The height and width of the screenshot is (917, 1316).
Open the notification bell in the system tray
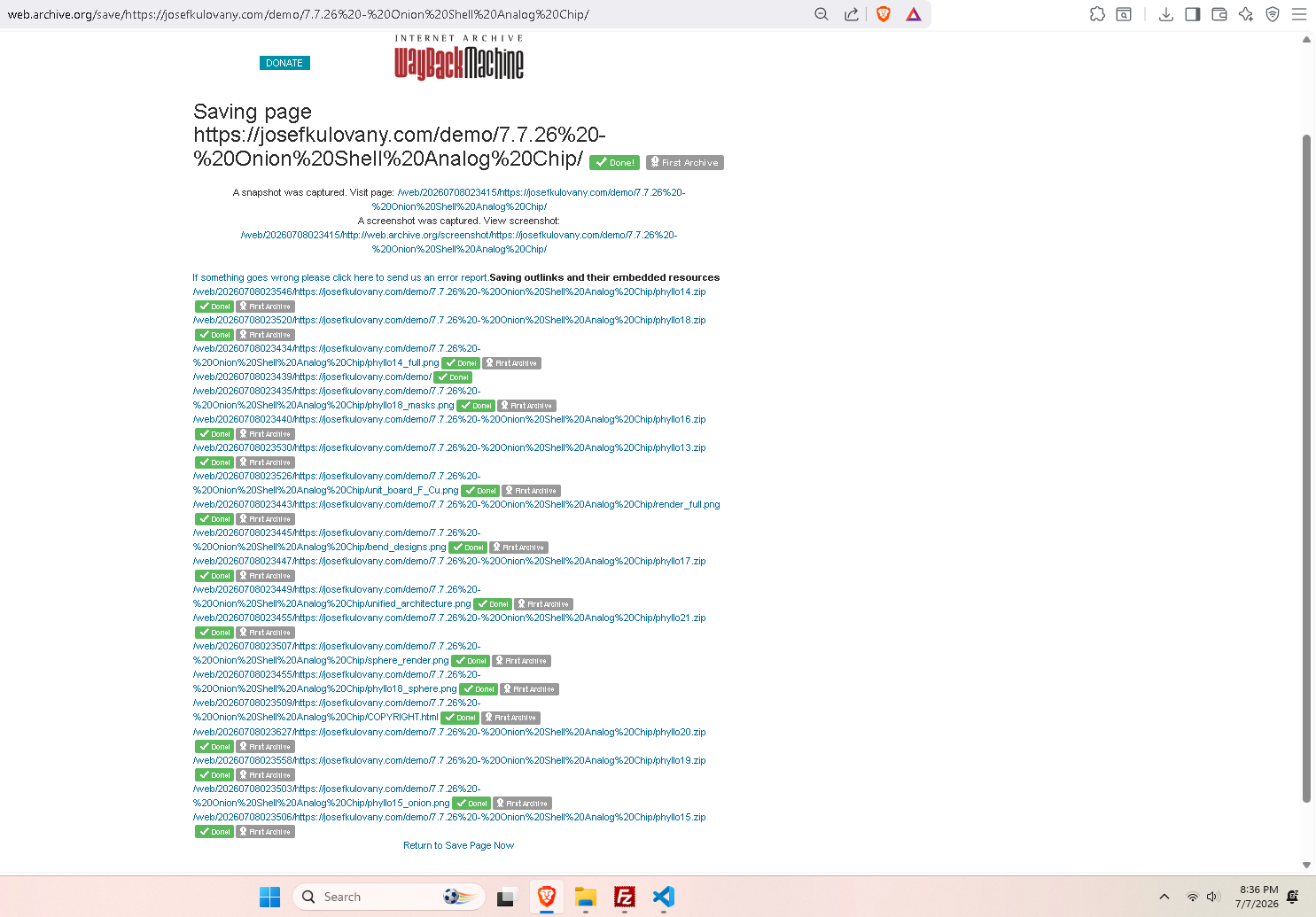pos(1293,897)
